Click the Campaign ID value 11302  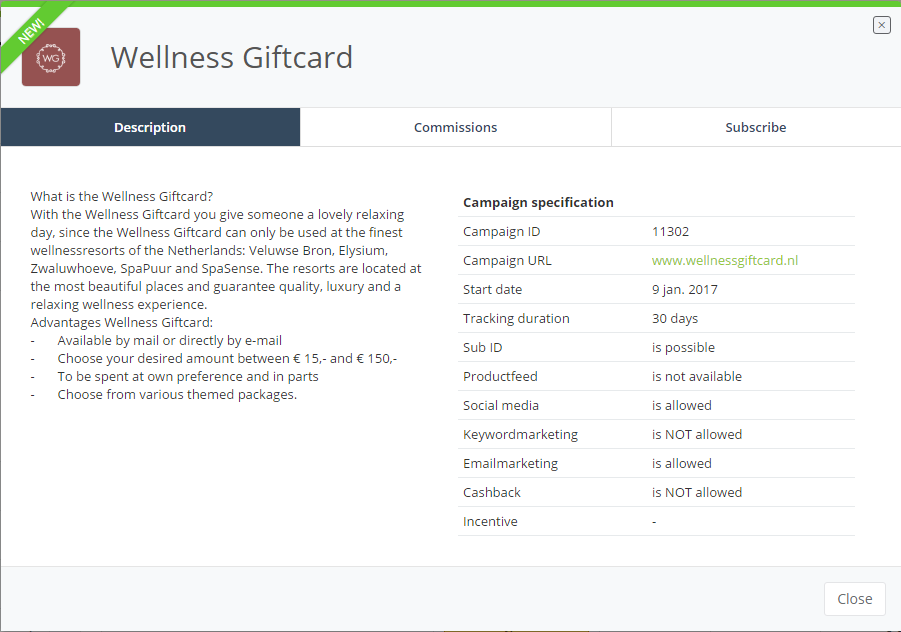pyautogui.click(x=670, y=232)
